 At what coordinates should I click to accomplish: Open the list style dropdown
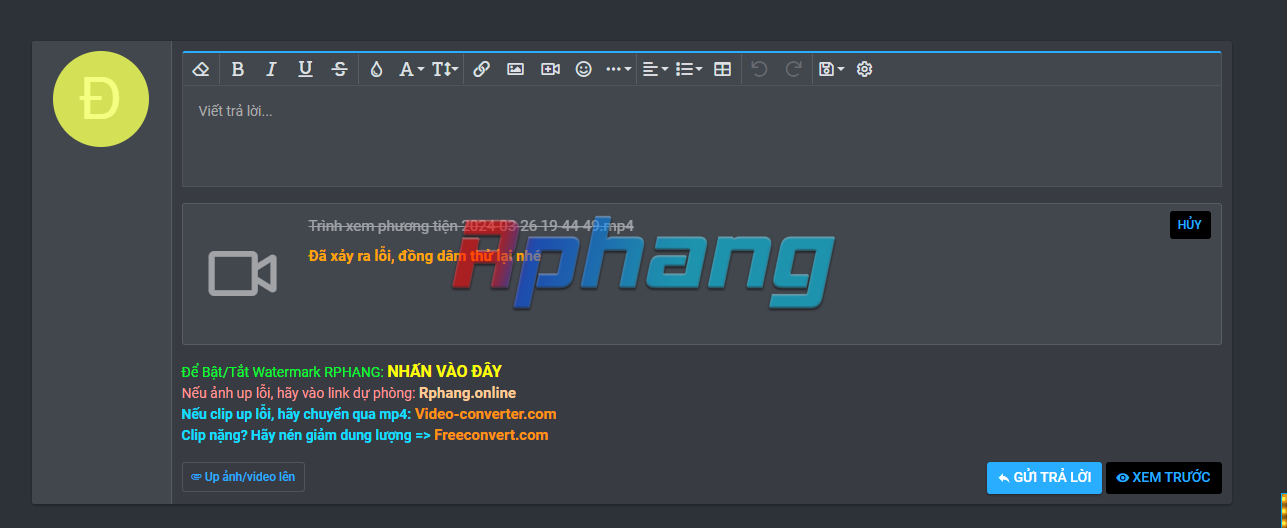point(689,69)
